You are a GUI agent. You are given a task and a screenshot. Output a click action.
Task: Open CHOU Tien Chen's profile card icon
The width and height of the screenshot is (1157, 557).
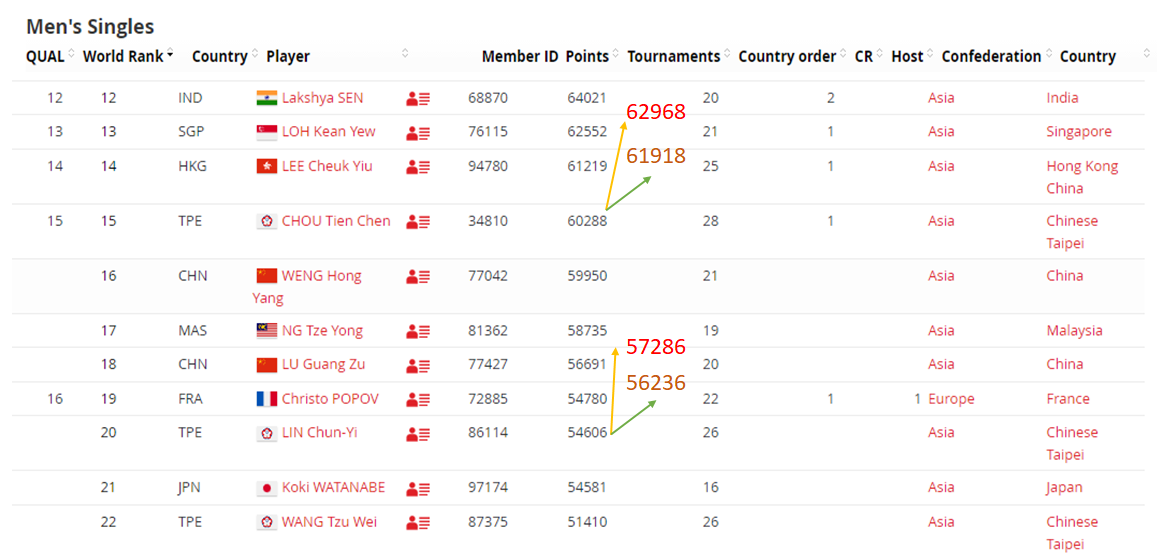pyautogui.click(x=418, y=221)
